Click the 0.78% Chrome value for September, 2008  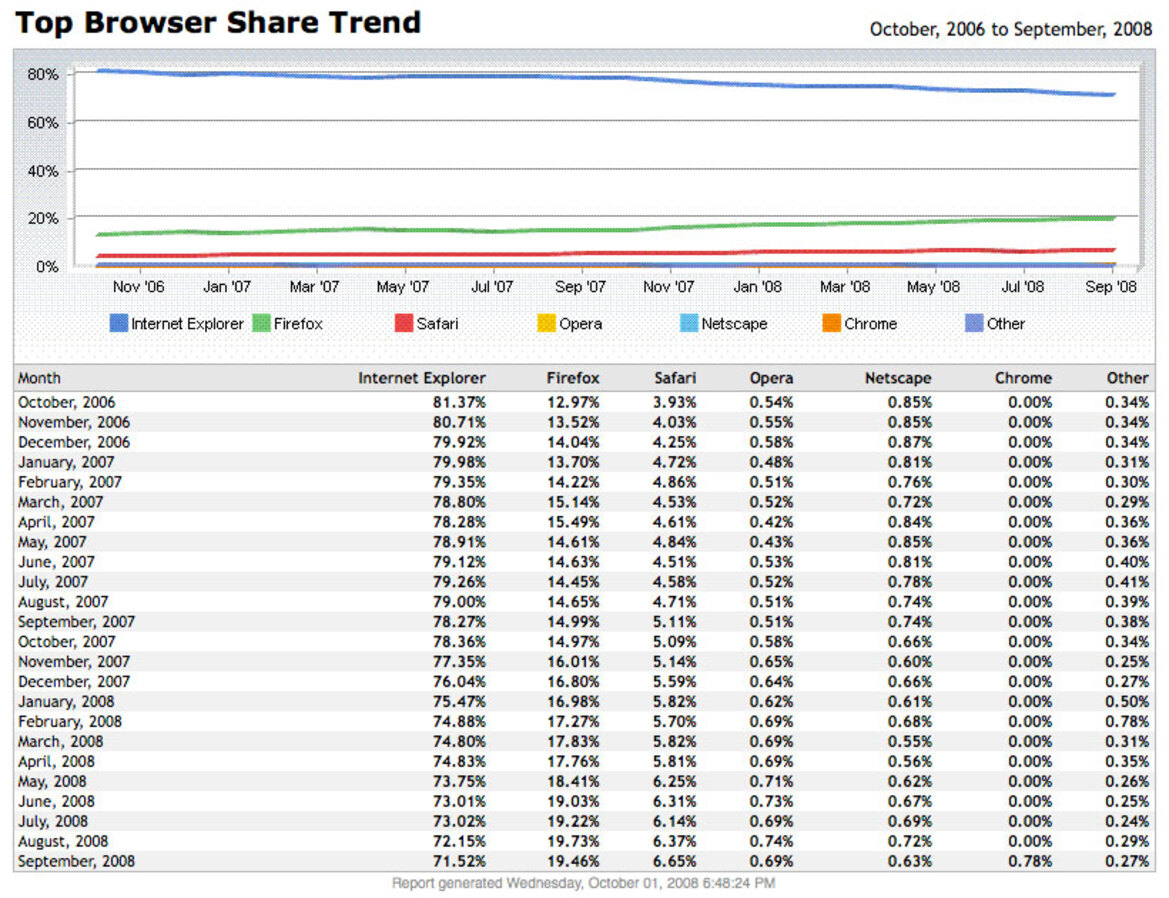click(1030, 861)
